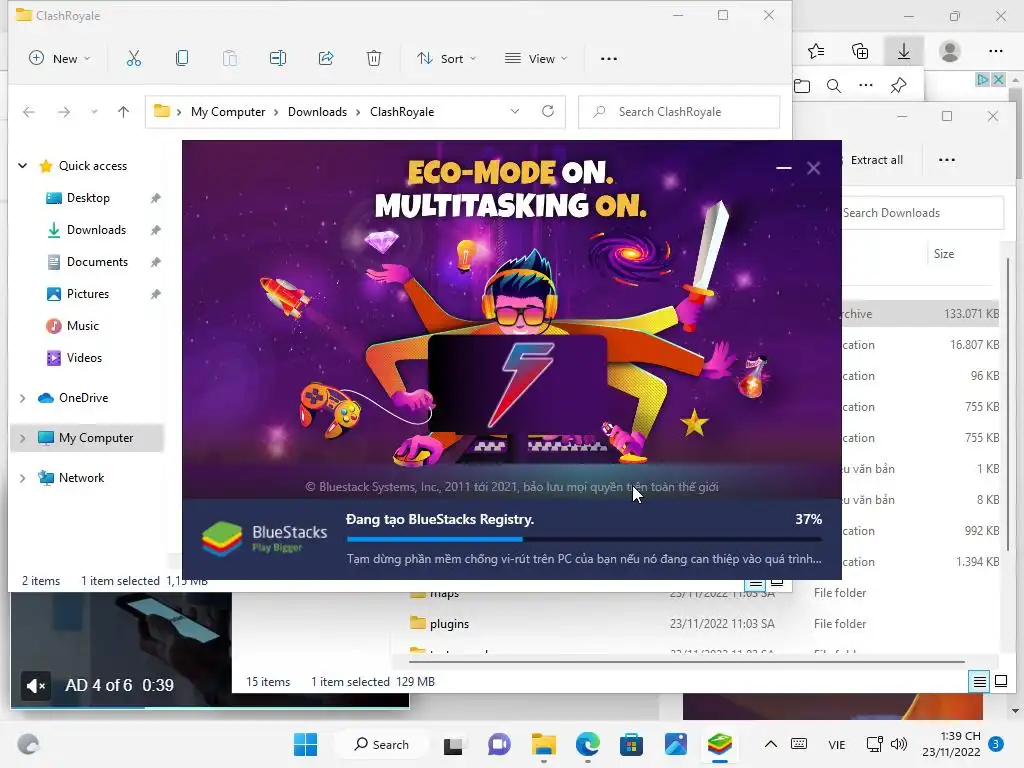Open downloads folder icon in Edge panel
The image size is (1024, 768).
(802, 86)
